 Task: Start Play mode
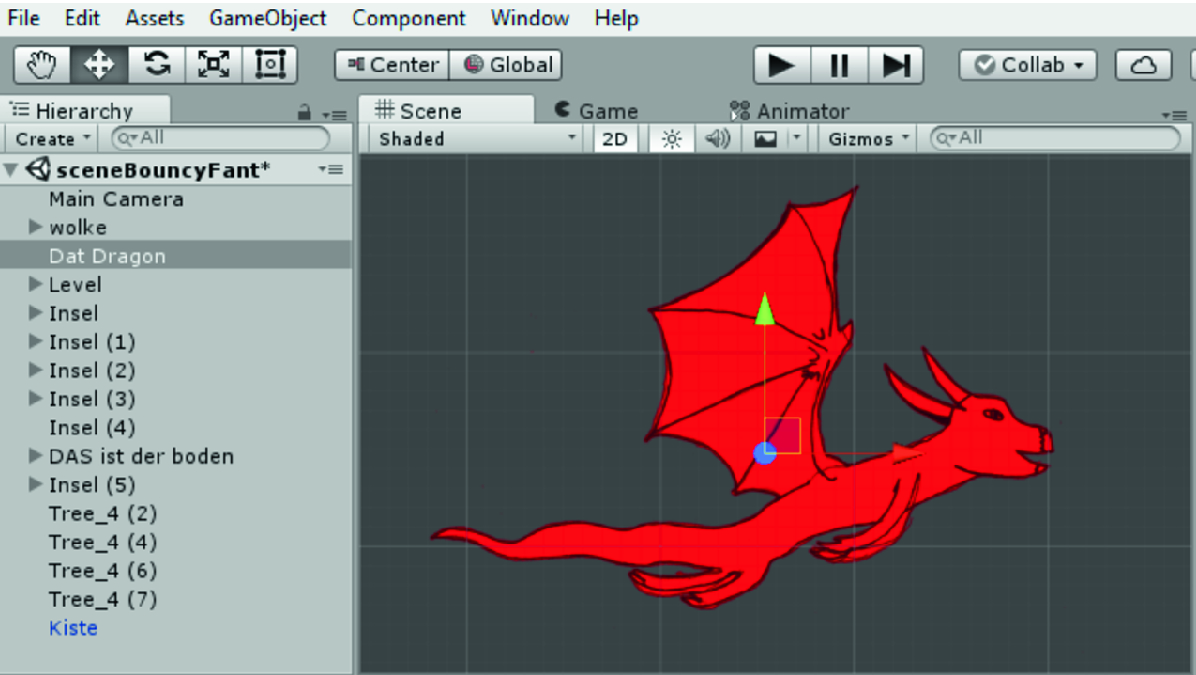coord(781,65)
